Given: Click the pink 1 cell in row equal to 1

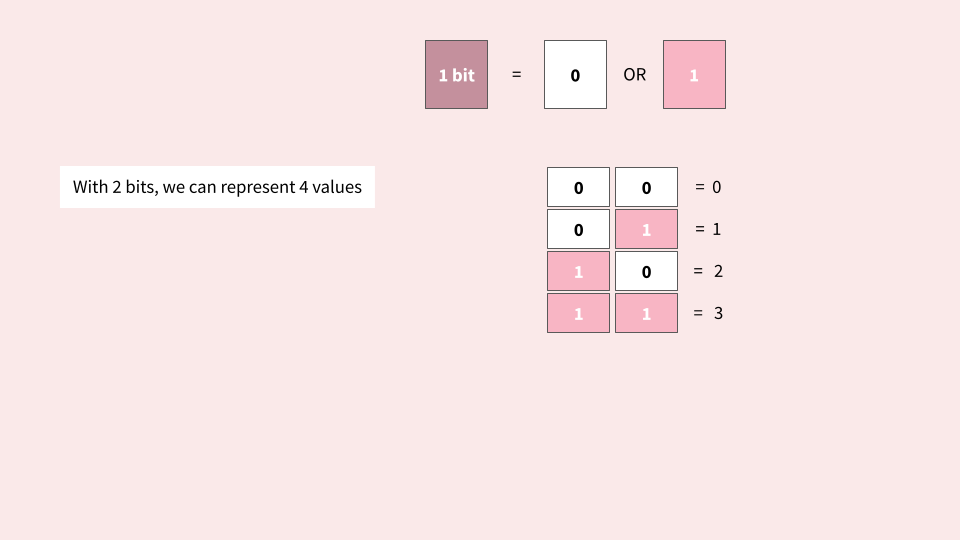Looking at the screenshot, I should click(x=646, y=229).
